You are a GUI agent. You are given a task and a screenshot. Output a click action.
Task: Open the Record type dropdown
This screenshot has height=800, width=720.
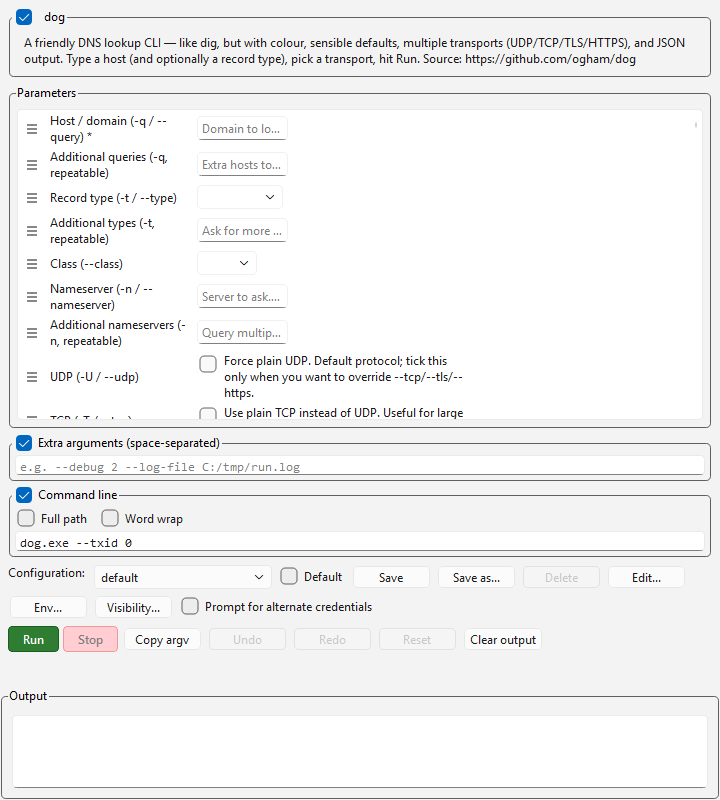click(240, 197)
